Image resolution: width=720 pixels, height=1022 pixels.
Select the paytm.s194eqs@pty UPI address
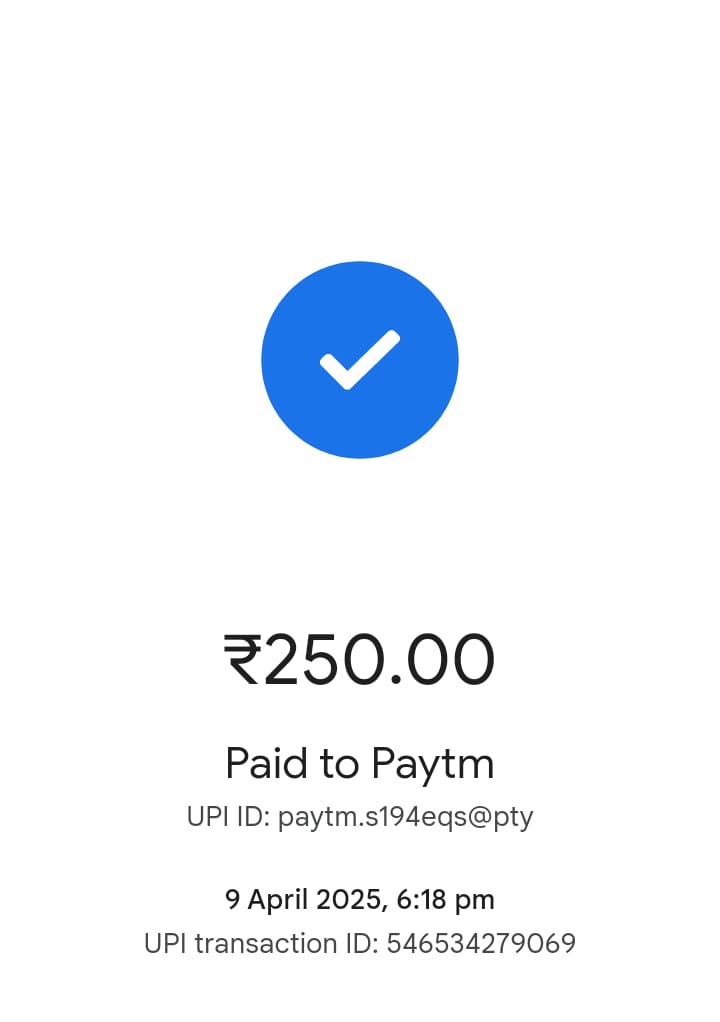pos(405,817)
